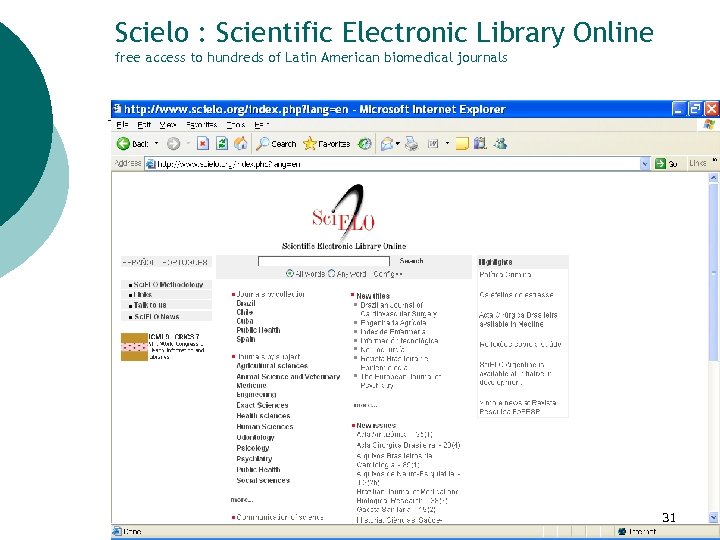Open the Cuba journals collection link
The image size is (720, 540).
click(245, 321)
